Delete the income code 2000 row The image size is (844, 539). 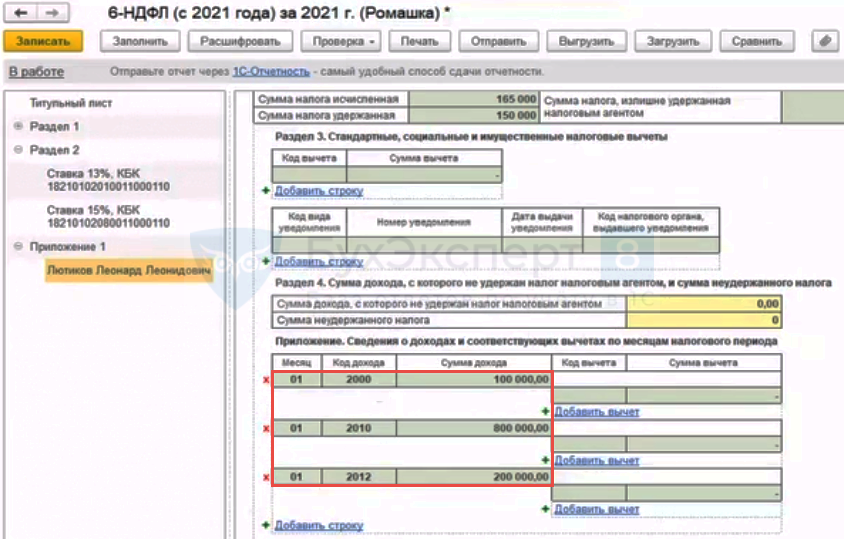(265, 381)
